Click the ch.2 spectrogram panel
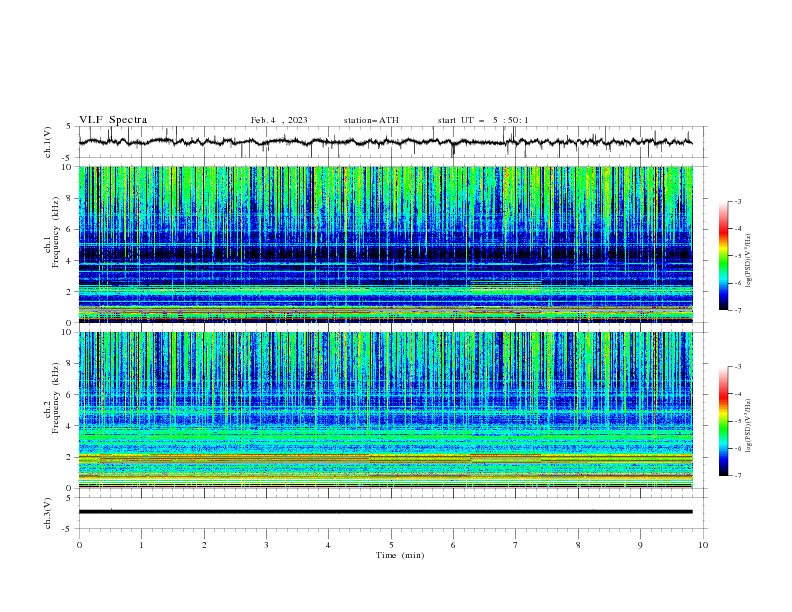 click(x=385, y=410)
